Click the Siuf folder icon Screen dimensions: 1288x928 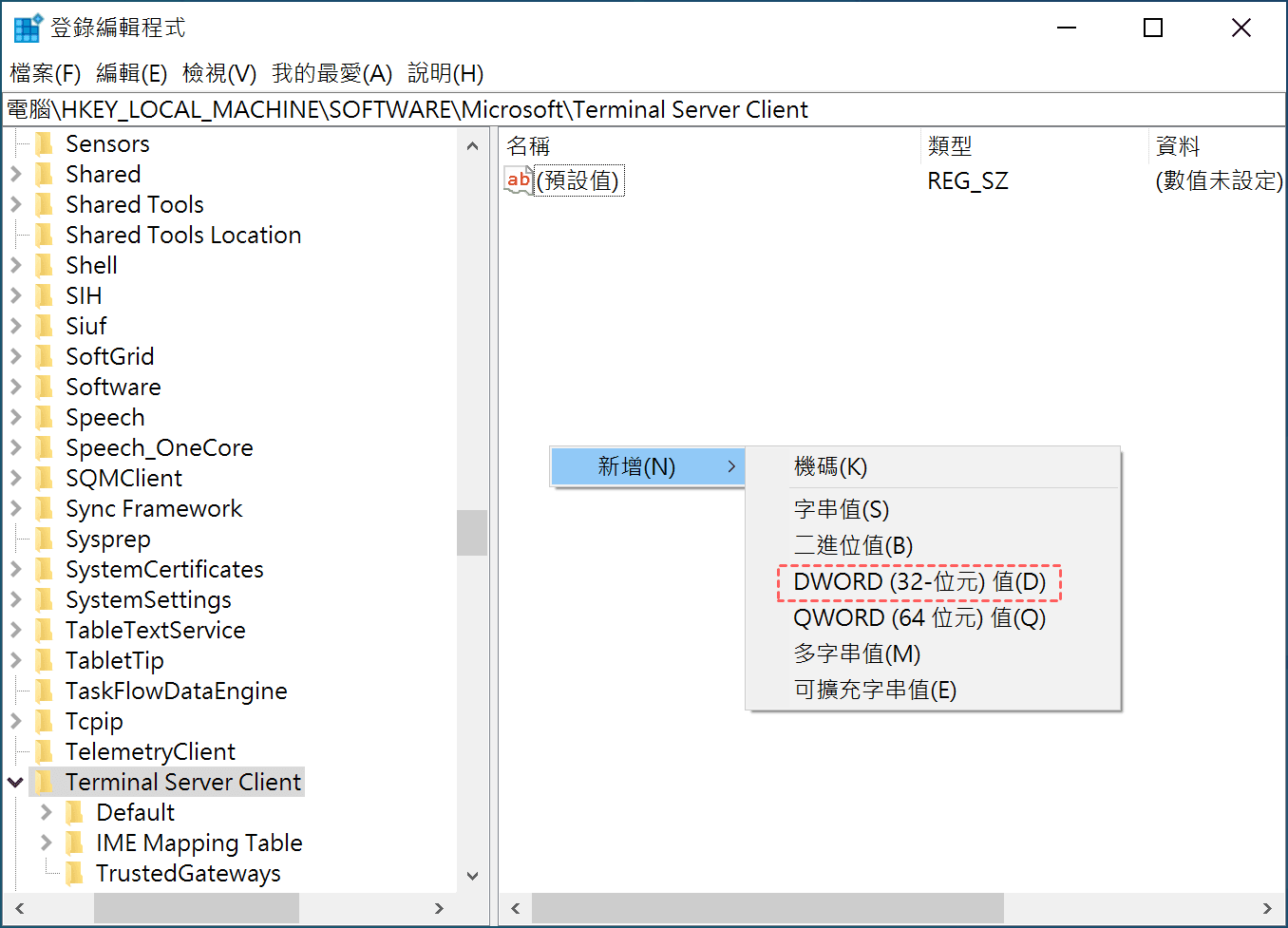click(44, 327)
